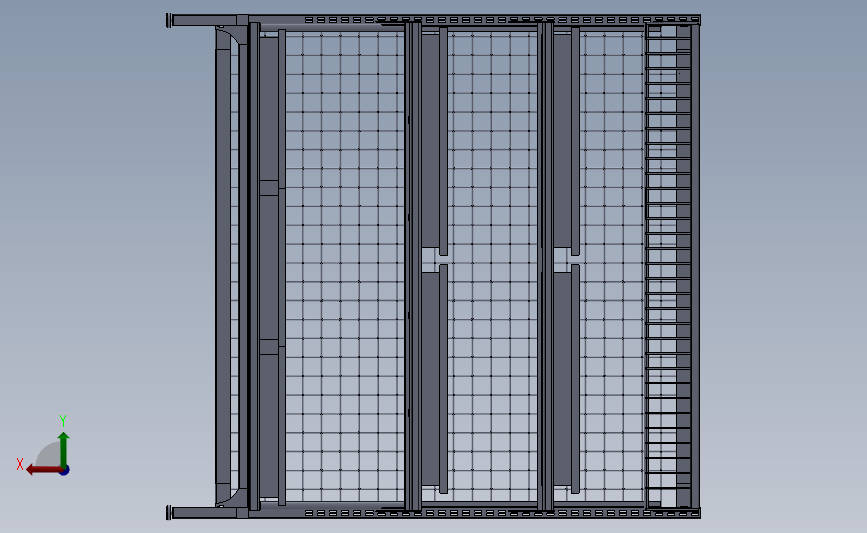This screenshot has width=867, height=533.
Task: Click the red X axis arrow of the triad
Action: [44, 470]
